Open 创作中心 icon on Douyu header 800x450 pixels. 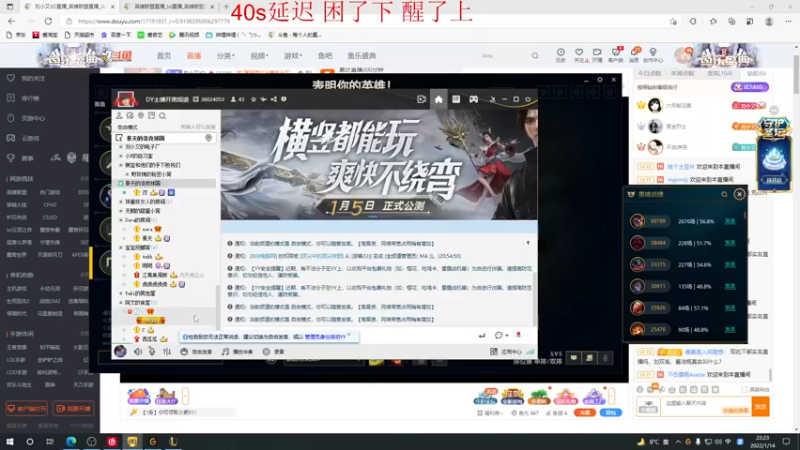[x=653, y=55]
